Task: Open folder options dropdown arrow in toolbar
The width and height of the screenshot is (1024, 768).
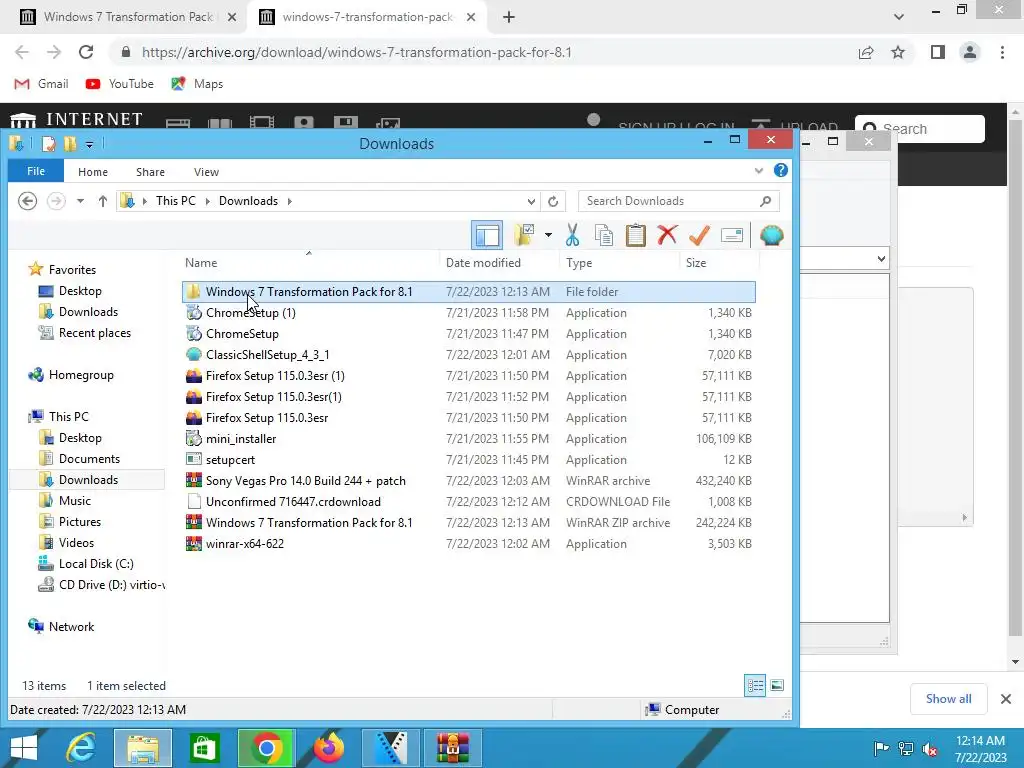Action: coord(548,235)
